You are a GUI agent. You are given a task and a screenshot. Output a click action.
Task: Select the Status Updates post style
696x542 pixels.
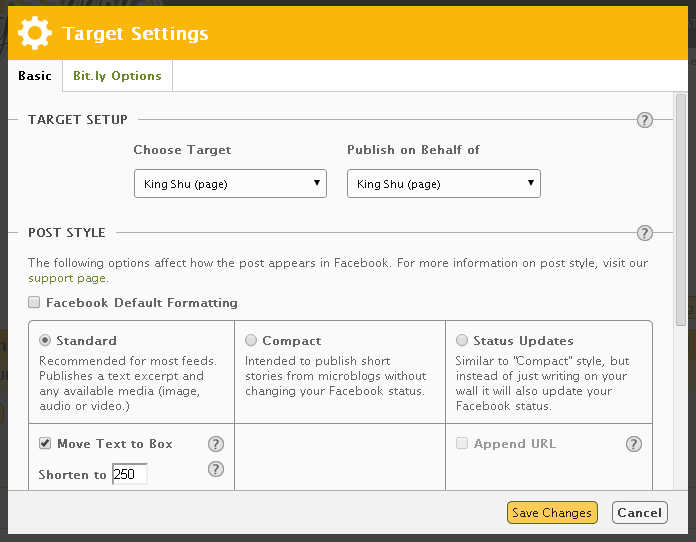(x=462, y=340)
